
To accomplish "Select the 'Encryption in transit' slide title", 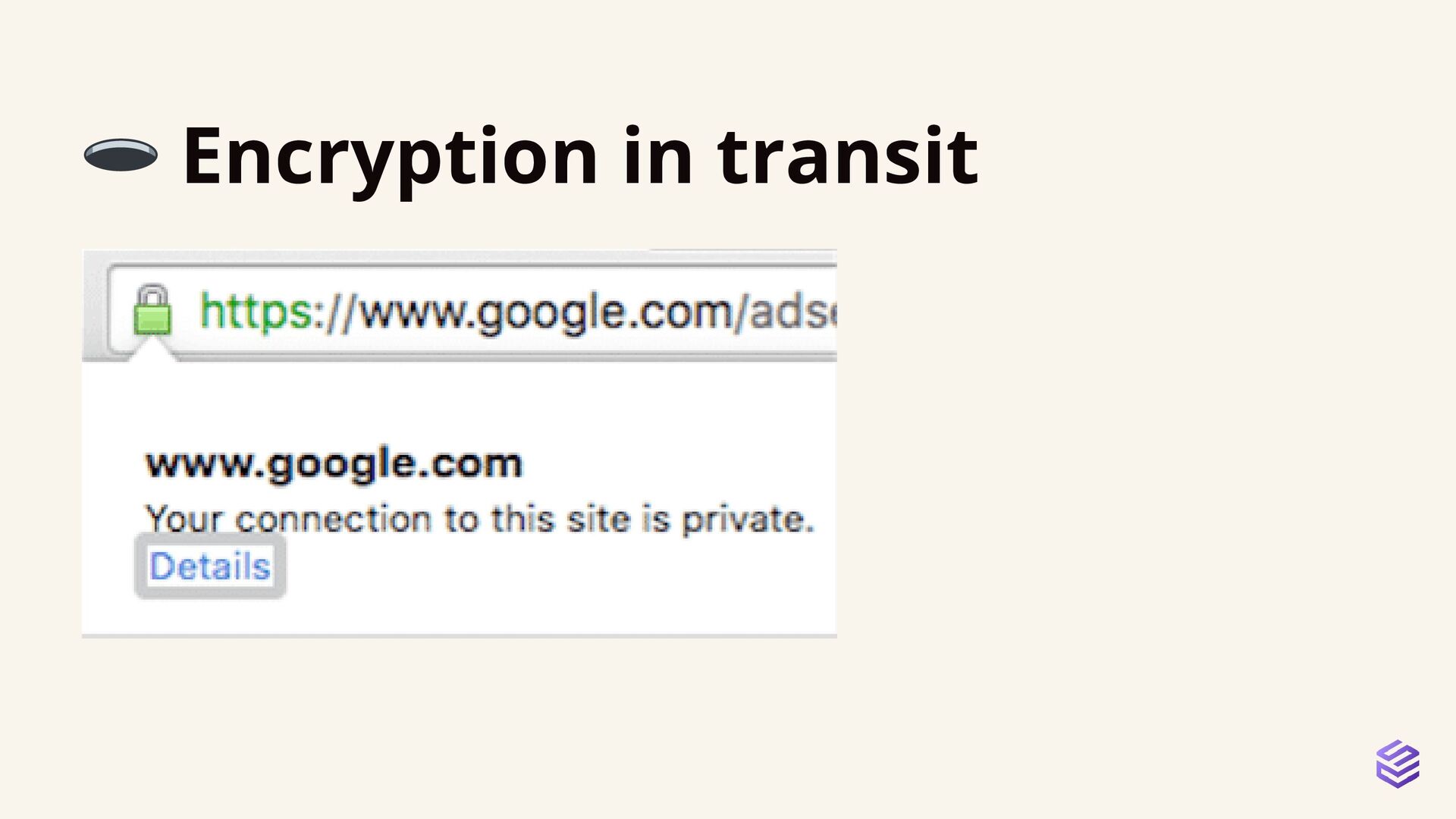I will pyautogui.click(x=580, y=157).
